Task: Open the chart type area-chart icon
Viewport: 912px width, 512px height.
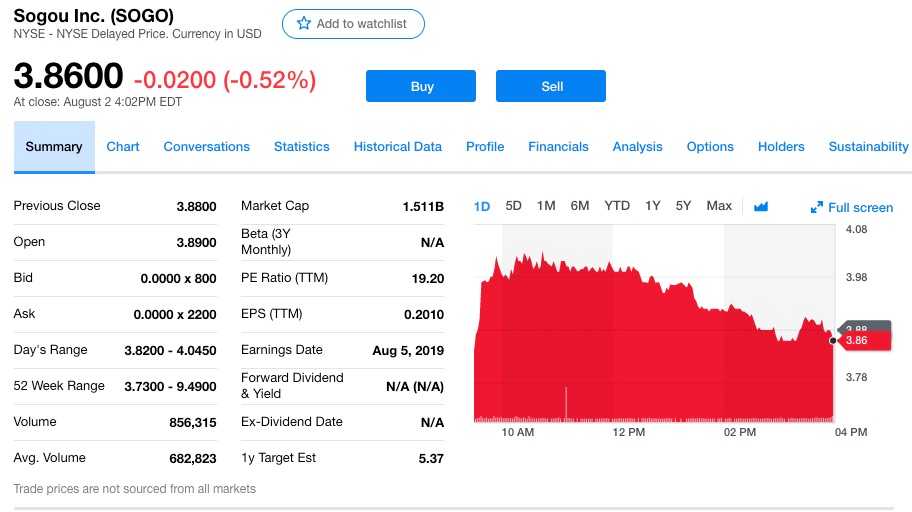Action: click(761, 207)
